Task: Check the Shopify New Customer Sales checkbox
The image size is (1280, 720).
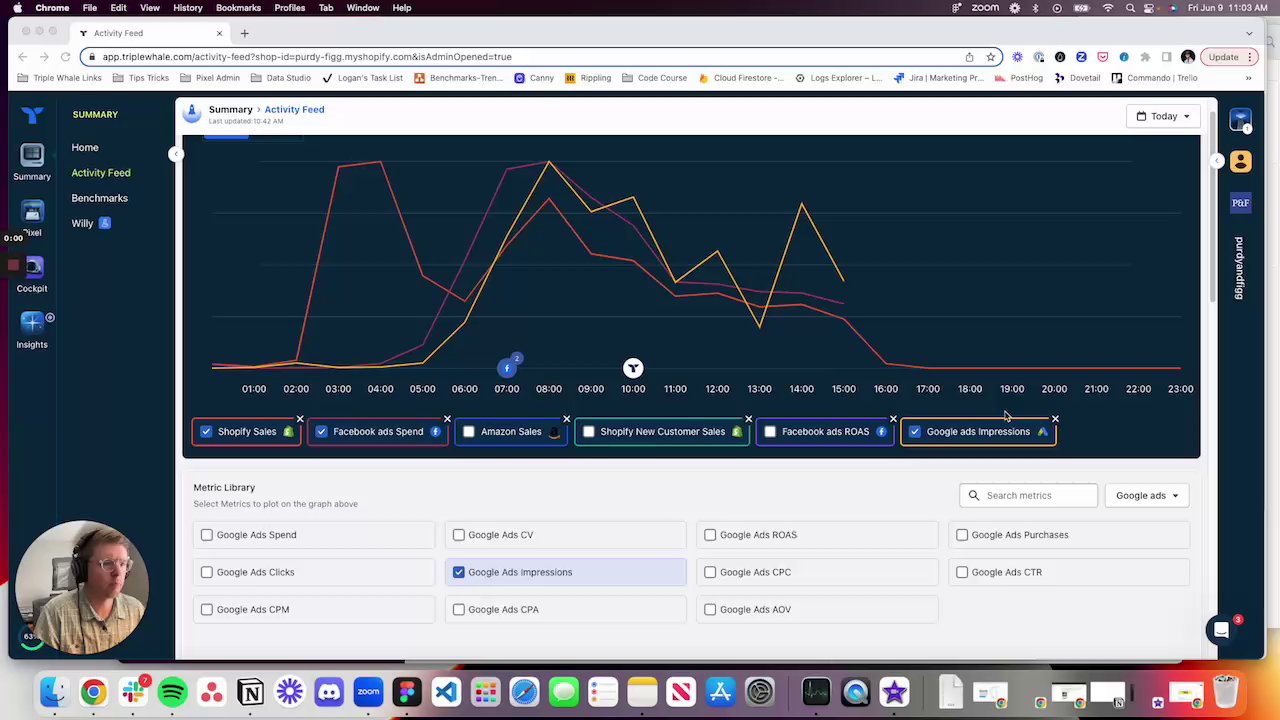Action: click(588, 432)
